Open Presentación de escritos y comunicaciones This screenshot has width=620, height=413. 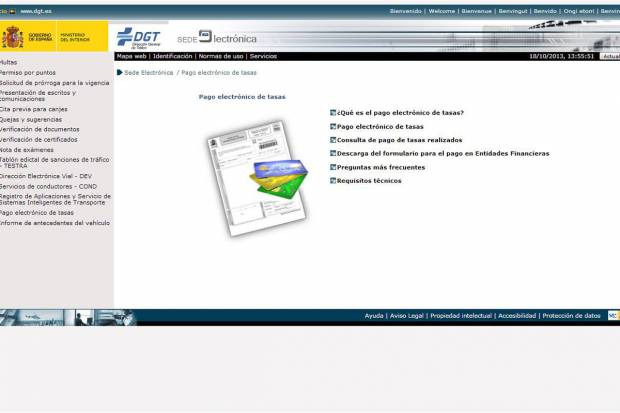pyautogui.click(x=38, y=96)
